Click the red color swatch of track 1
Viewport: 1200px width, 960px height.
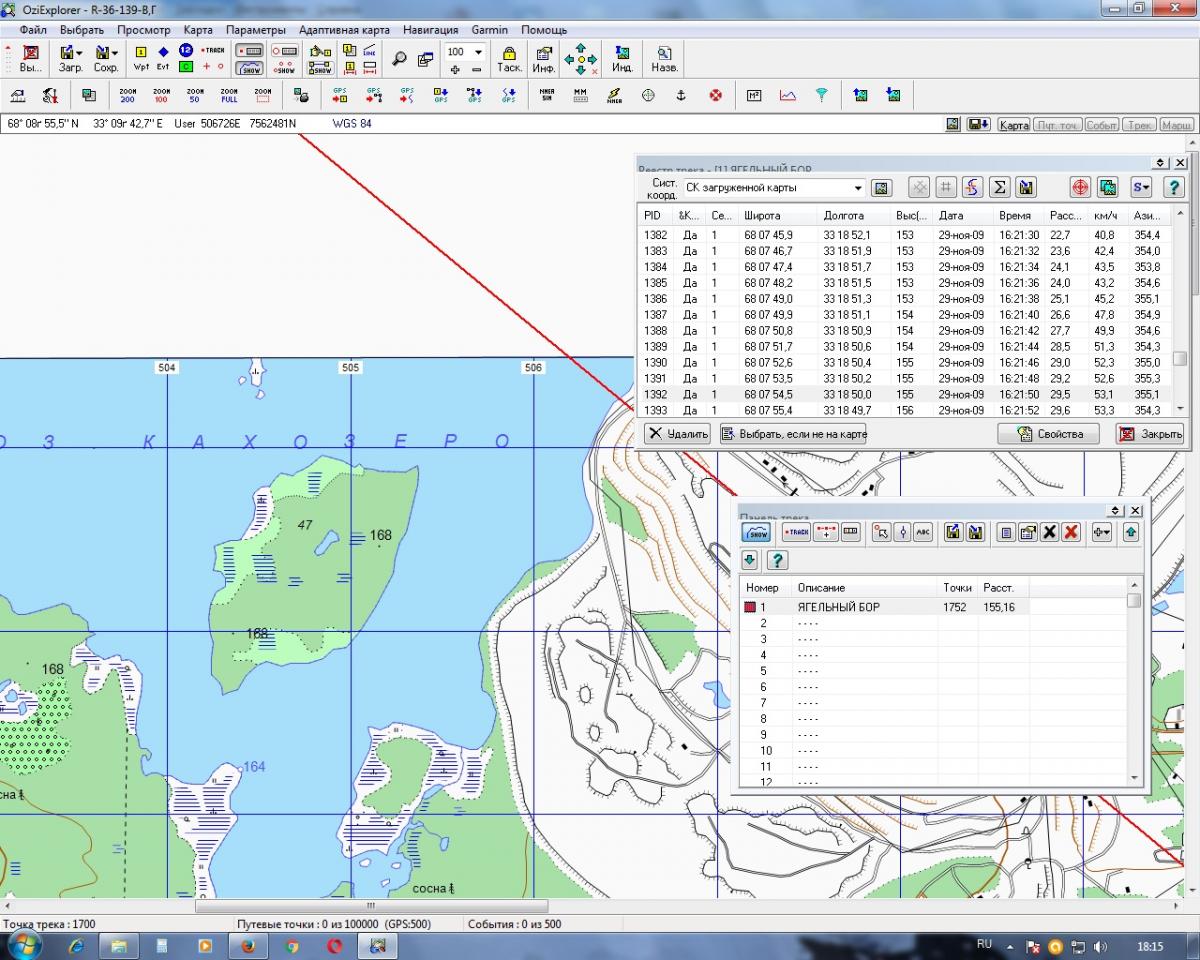pos(751,607)
